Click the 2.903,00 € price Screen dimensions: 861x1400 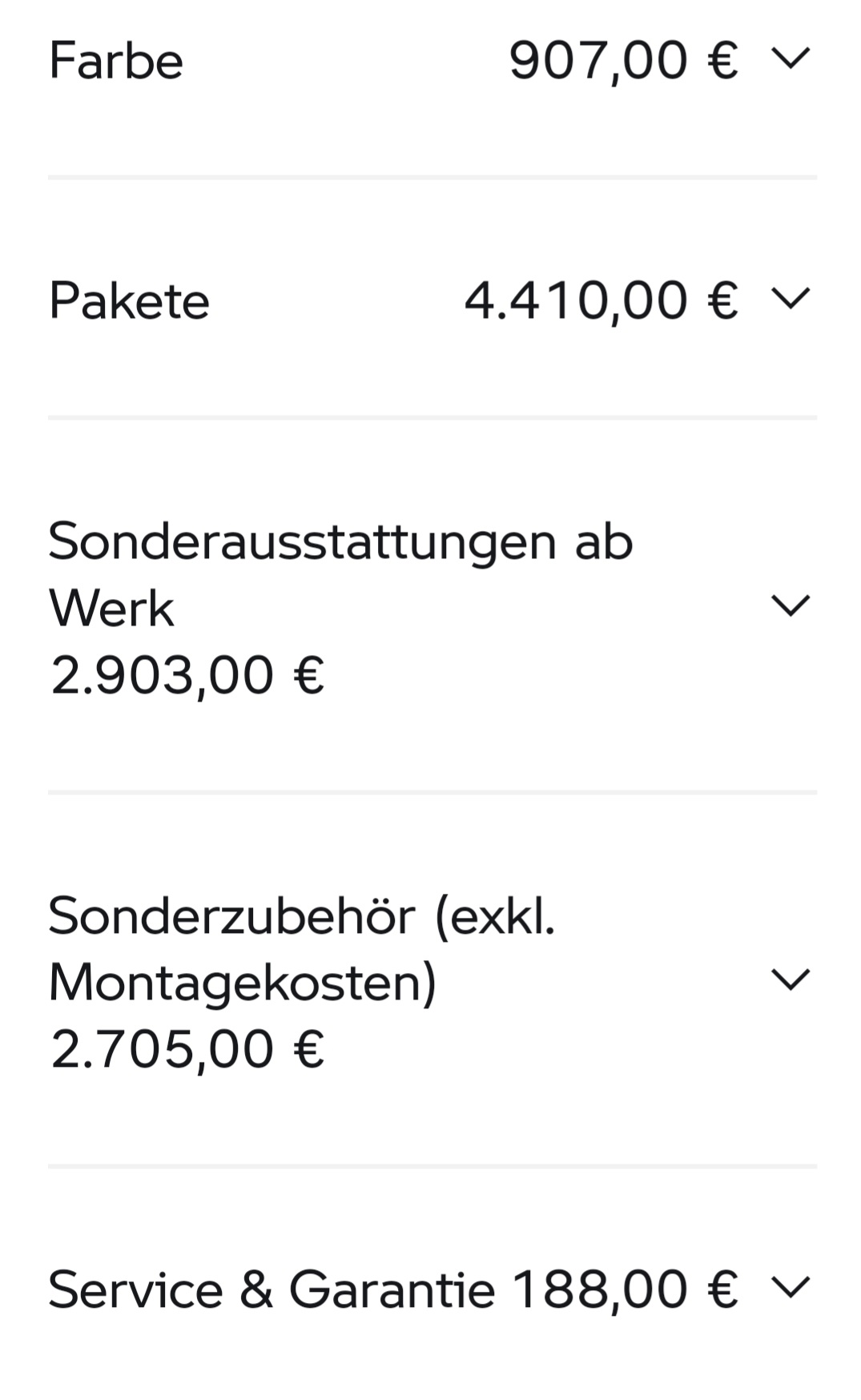click(x=187, y=675)
